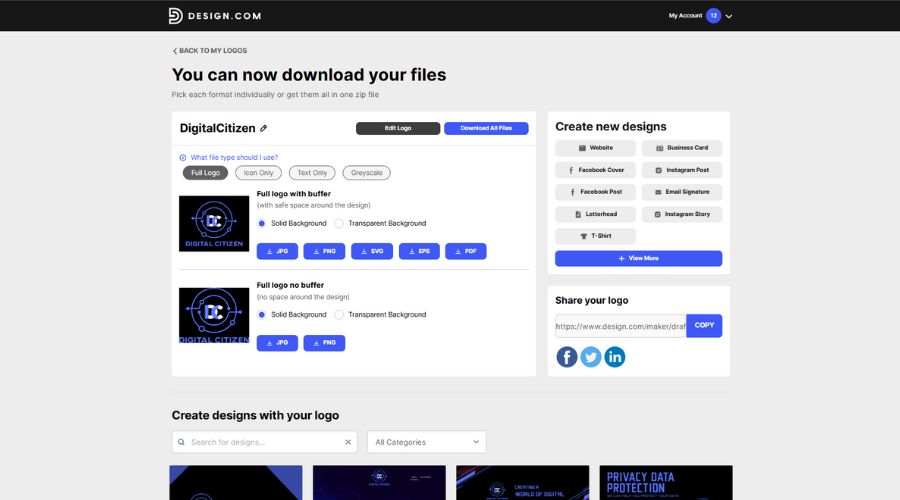This screenshot has height=500, width=900.
Task: Click the My Account text
Action: click(685, 15)
